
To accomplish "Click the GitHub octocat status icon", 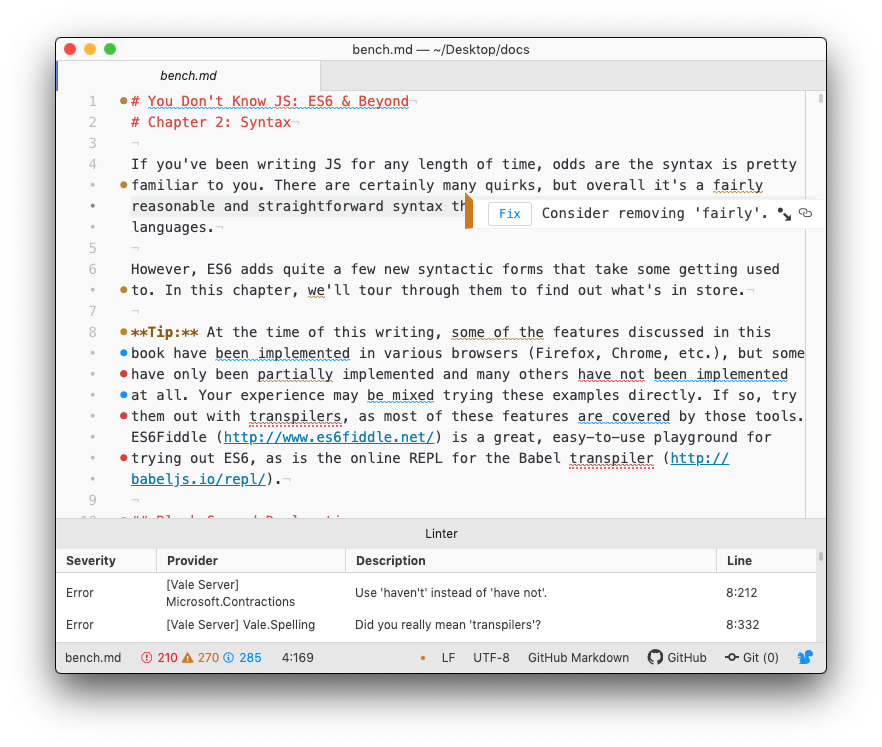I will 655,657.
